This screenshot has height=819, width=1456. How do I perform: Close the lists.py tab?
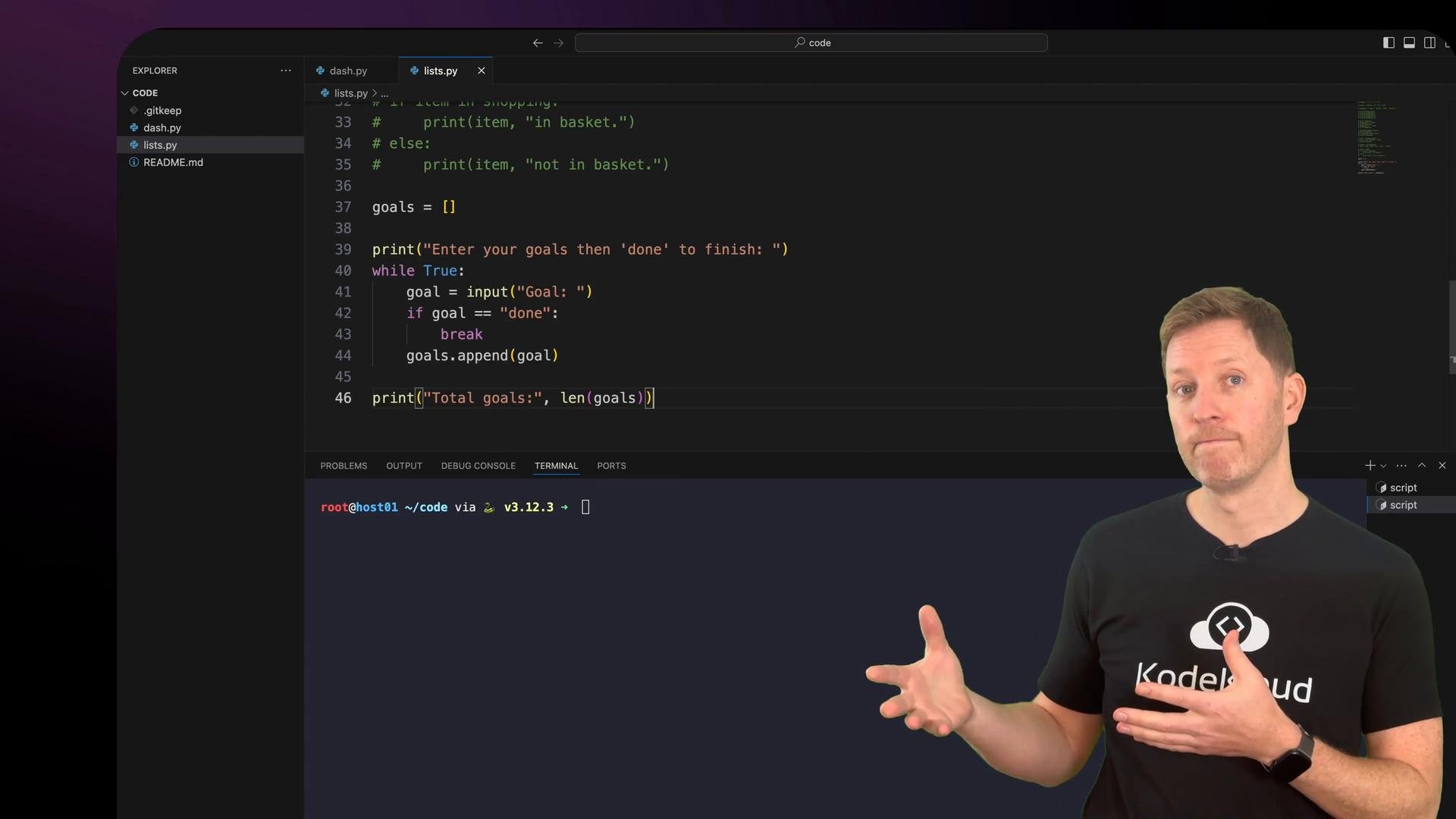[x=481, y=71]
